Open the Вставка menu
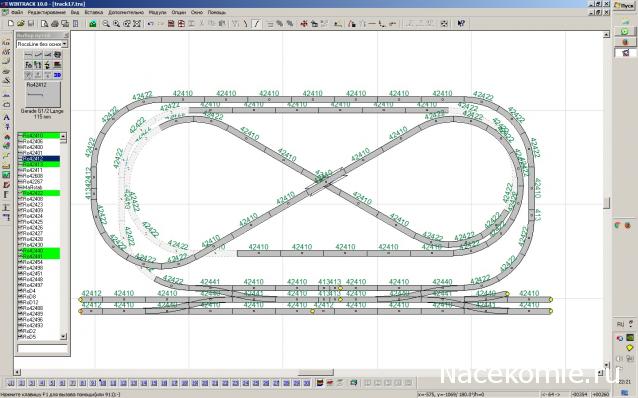The width and height of the screenshot is (638, 398). pos(94,12)
